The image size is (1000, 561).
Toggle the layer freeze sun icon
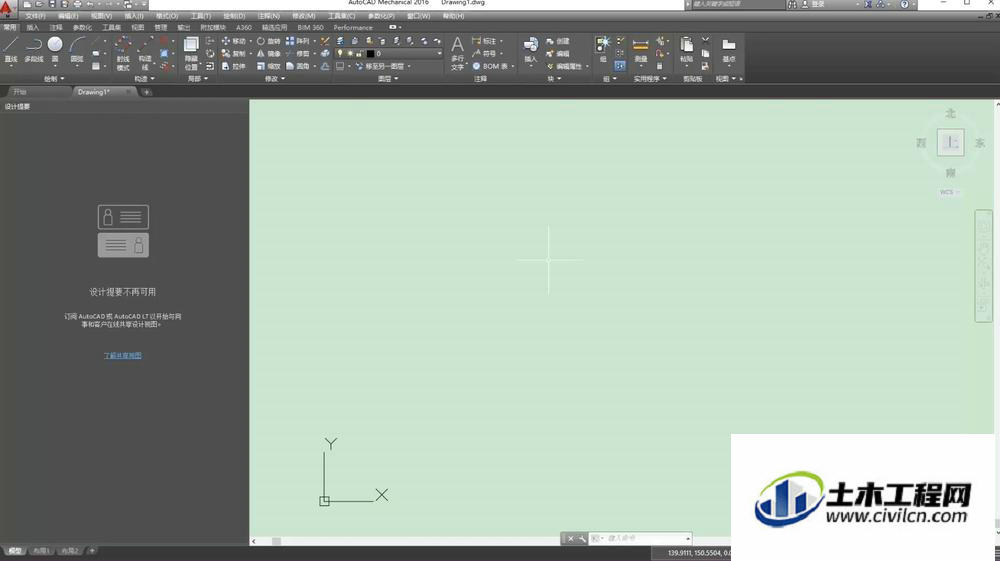[x=350, y=54]
